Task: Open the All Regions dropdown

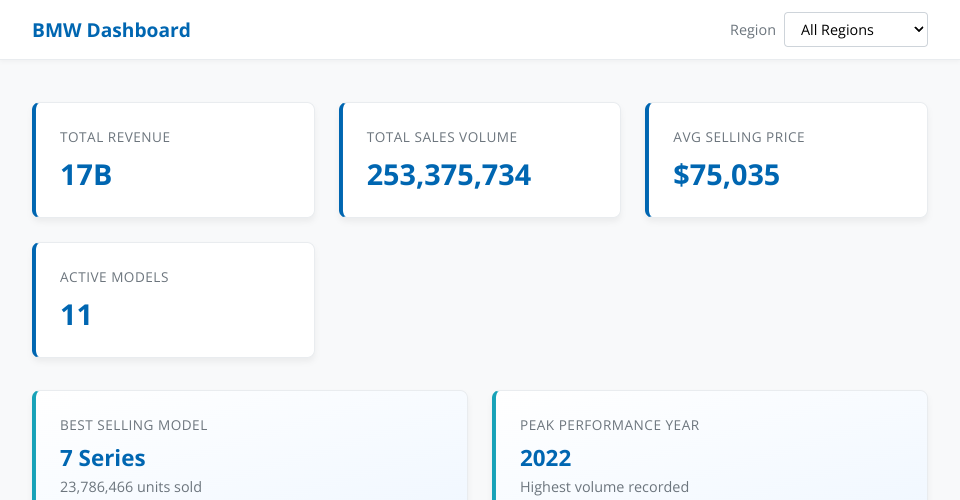Action: [855, 30]
